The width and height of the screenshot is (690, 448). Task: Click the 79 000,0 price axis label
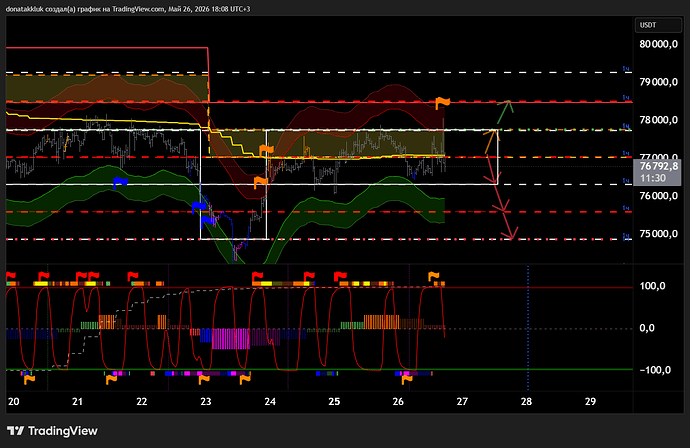coord(658,82)
